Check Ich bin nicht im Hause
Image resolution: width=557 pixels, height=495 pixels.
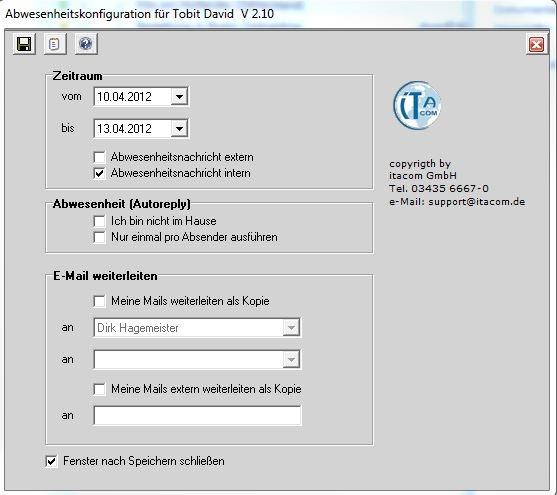(x=99, y=221)
